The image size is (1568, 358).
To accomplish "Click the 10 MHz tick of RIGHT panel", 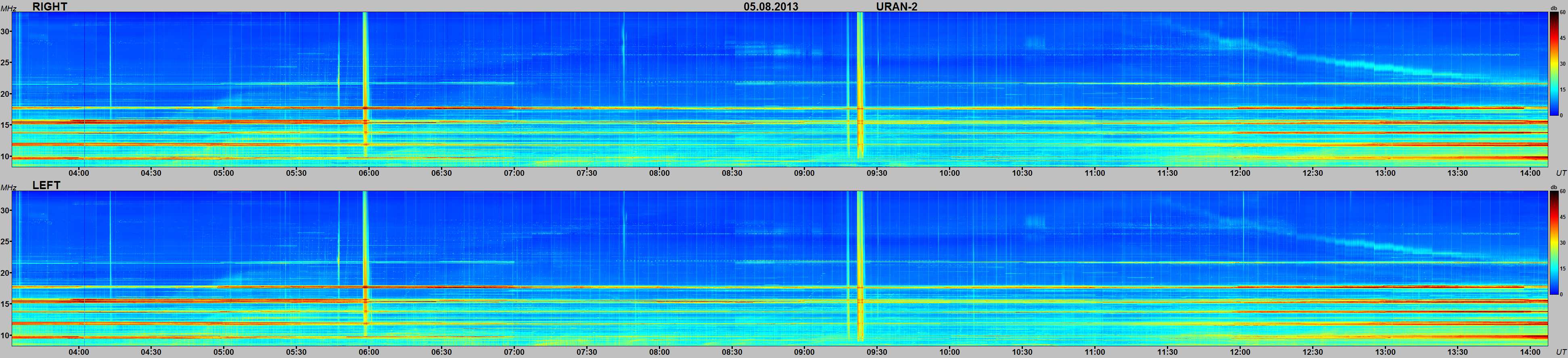I will (x=6, y=156).
